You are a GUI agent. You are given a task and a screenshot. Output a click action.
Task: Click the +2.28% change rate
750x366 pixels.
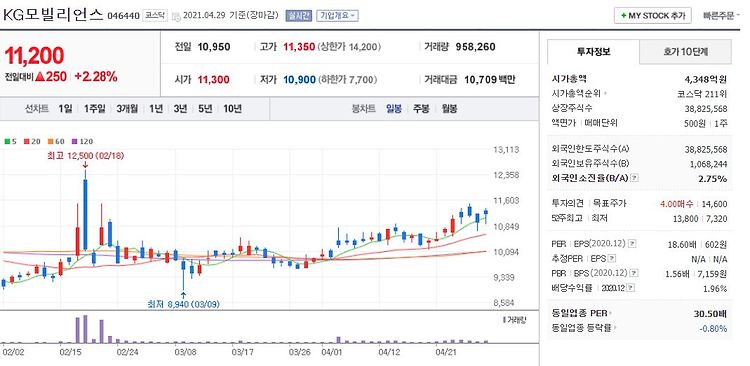tap(96, 77)
